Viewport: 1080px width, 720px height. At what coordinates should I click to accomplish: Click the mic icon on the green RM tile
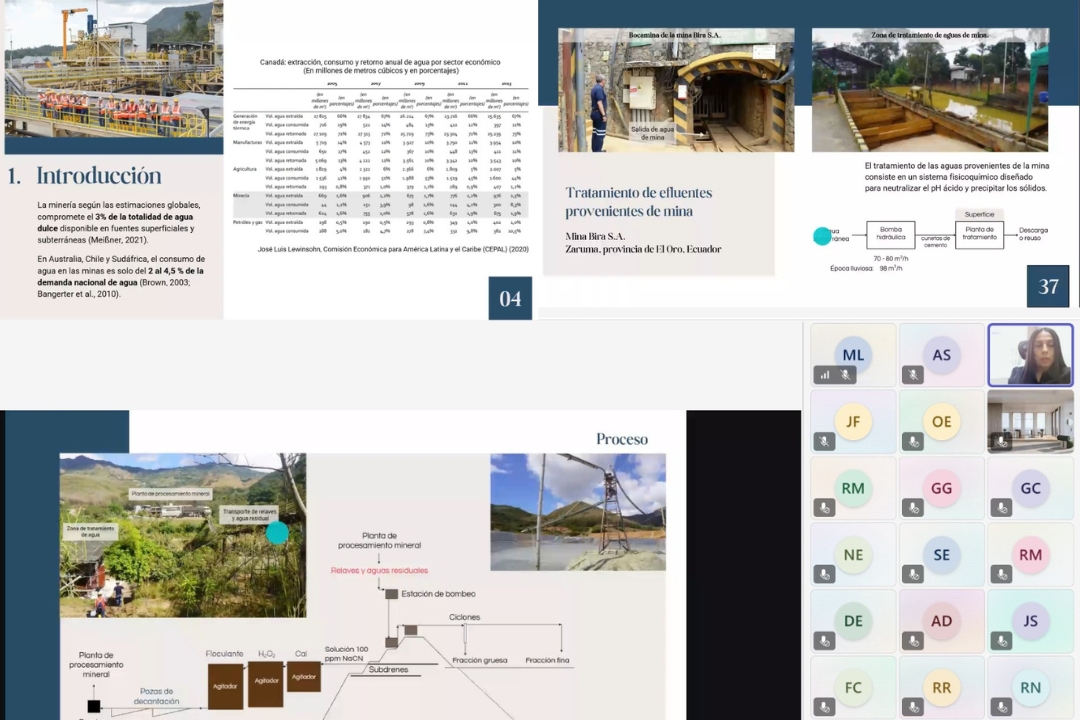824,508
